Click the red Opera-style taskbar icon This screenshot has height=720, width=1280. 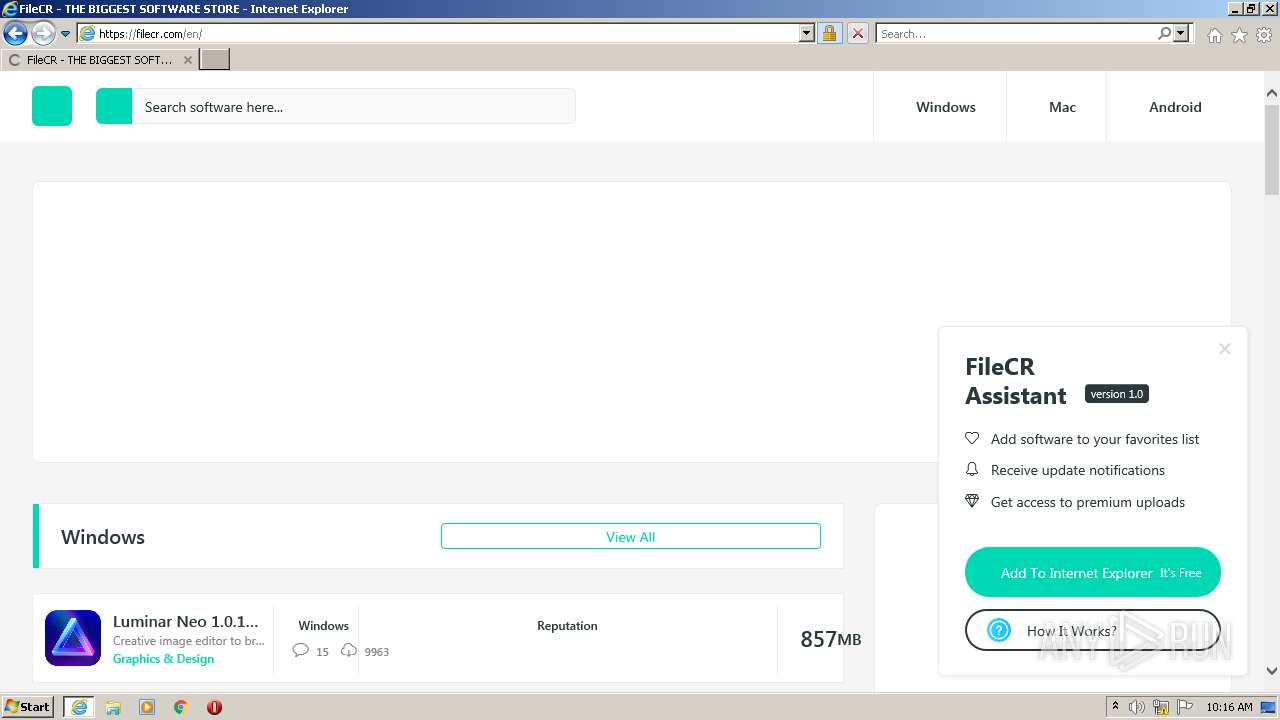(214, 706)
